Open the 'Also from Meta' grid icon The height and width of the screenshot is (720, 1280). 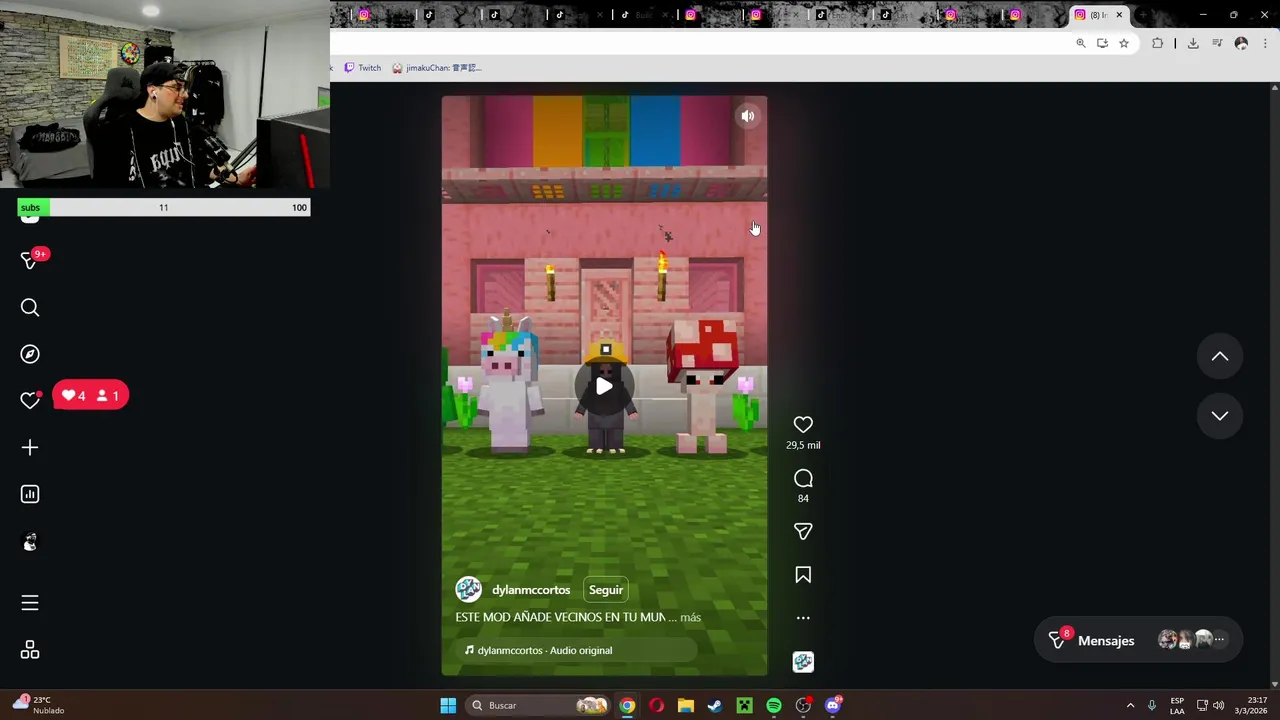30,651
